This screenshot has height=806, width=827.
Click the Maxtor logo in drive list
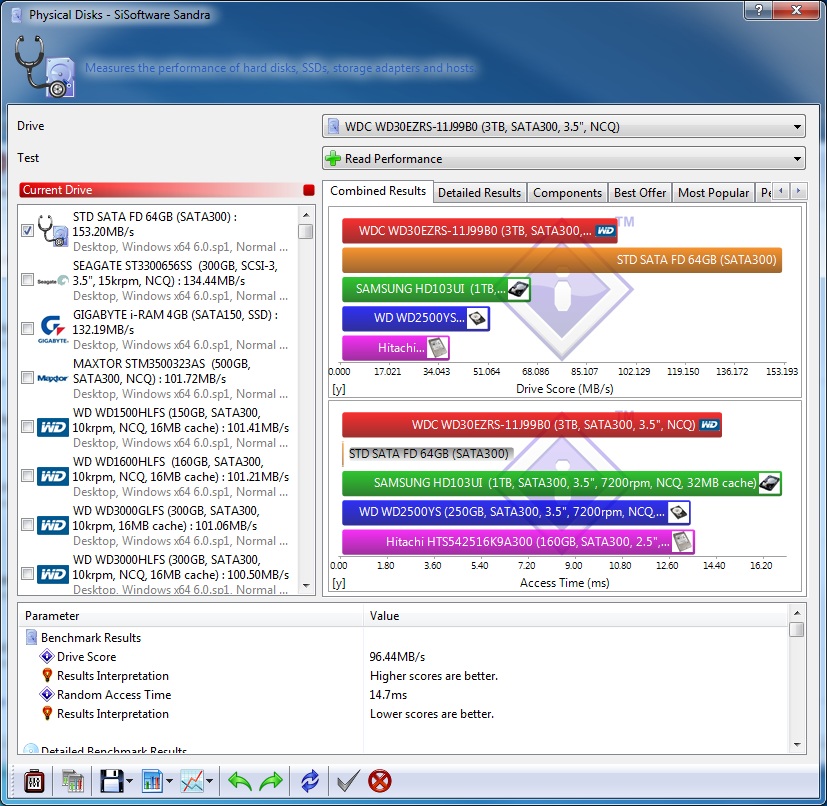(53, 378)
